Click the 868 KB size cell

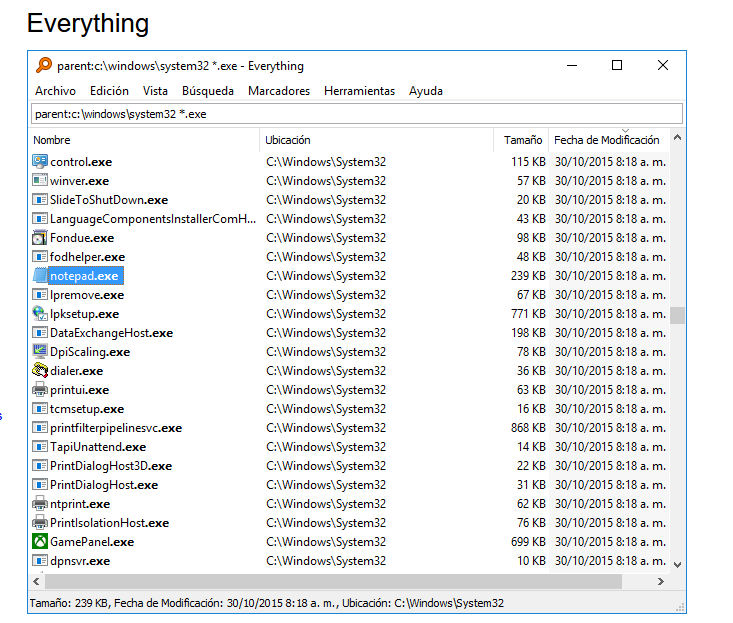coord(528,428)
